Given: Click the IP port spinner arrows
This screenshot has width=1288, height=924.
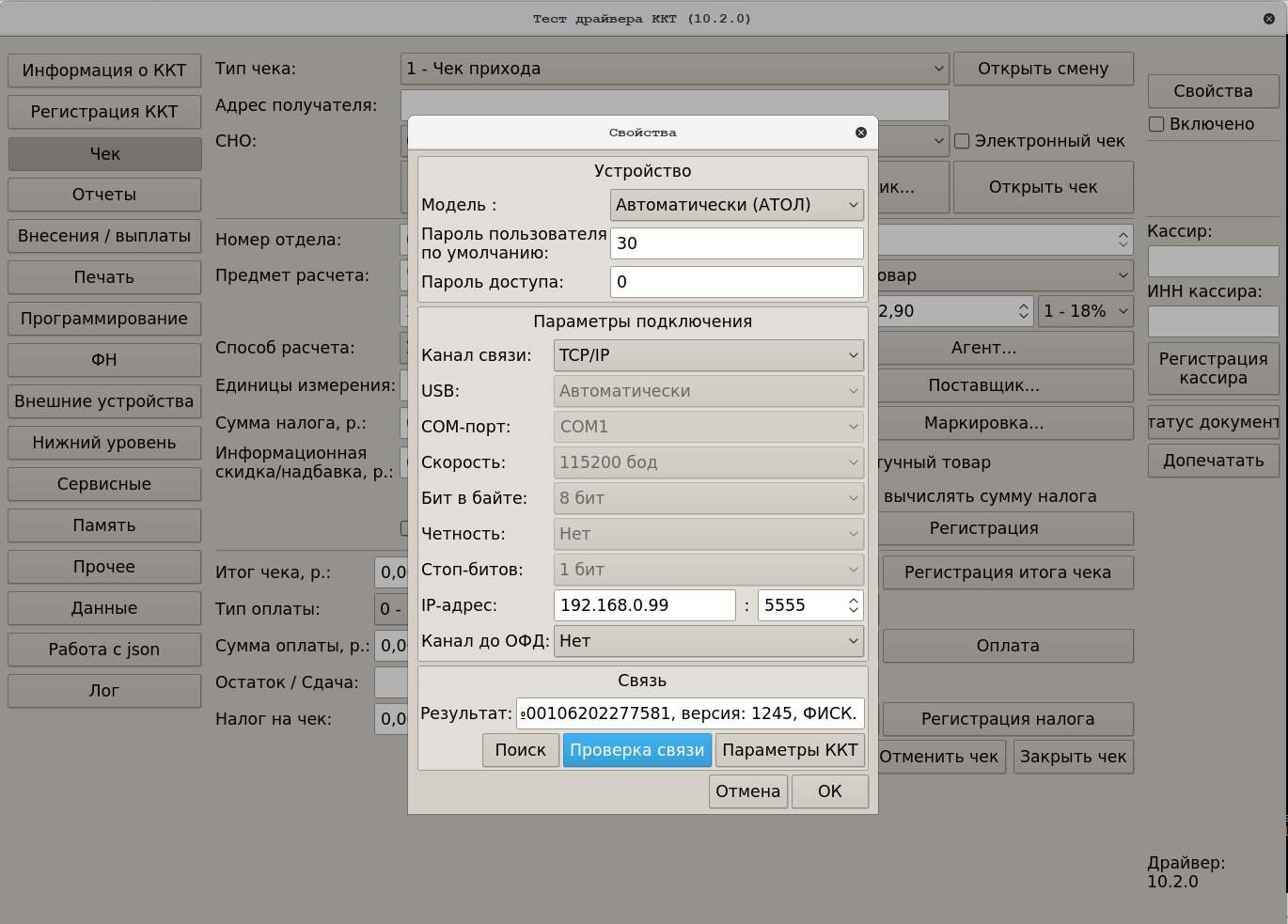Looking at the screenshot, I should pos(853,605).
